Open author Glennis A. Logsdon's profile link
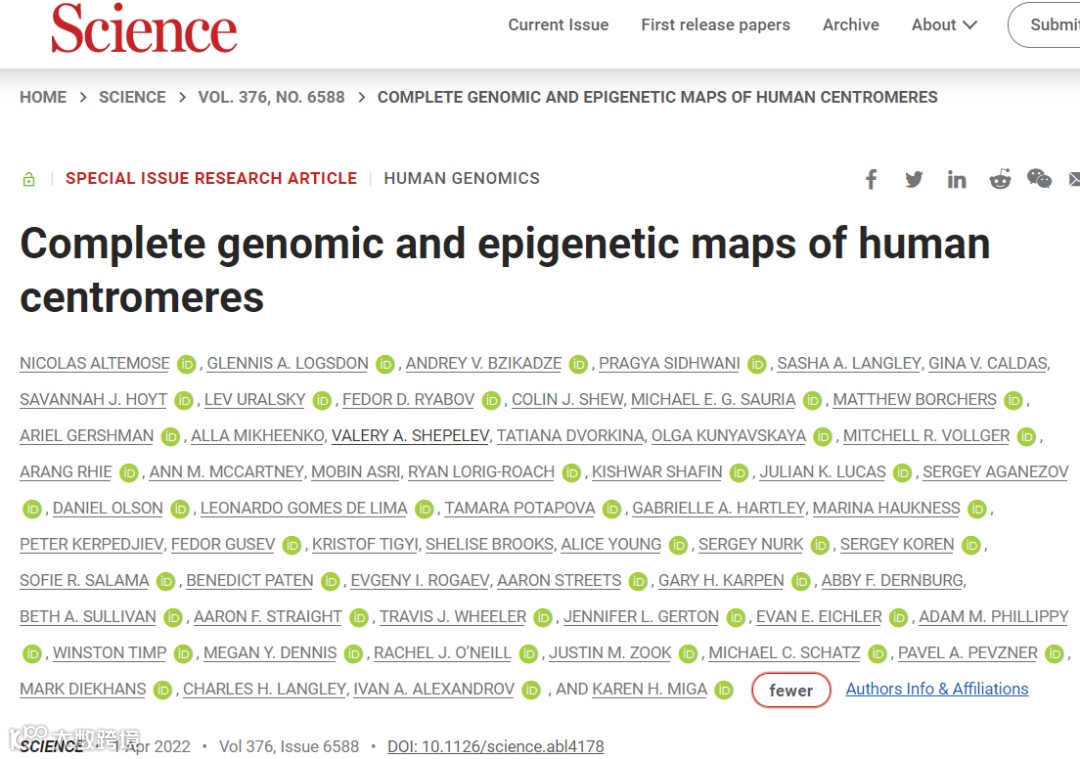This screenshot has height=759, width=1080. pos(287,364)
